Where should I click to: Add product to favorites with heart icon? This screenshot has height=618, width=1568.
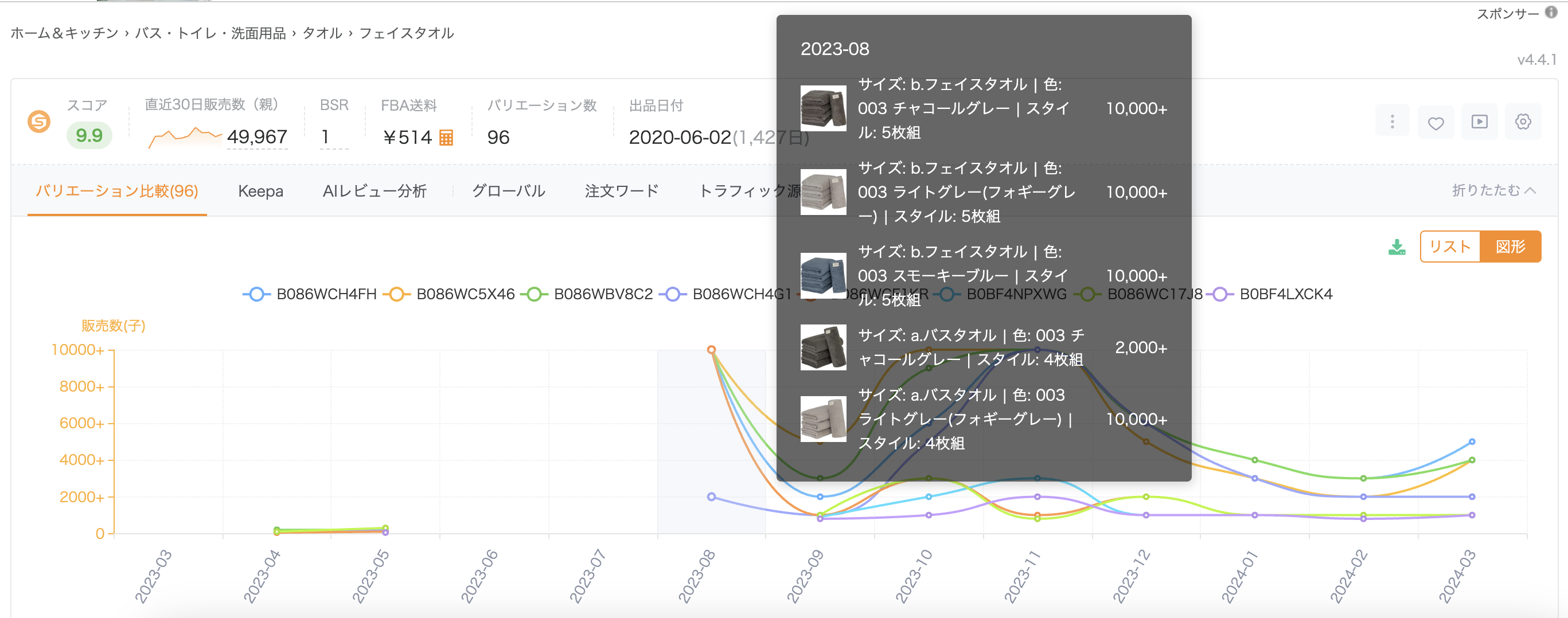(x=1436, y=123)
